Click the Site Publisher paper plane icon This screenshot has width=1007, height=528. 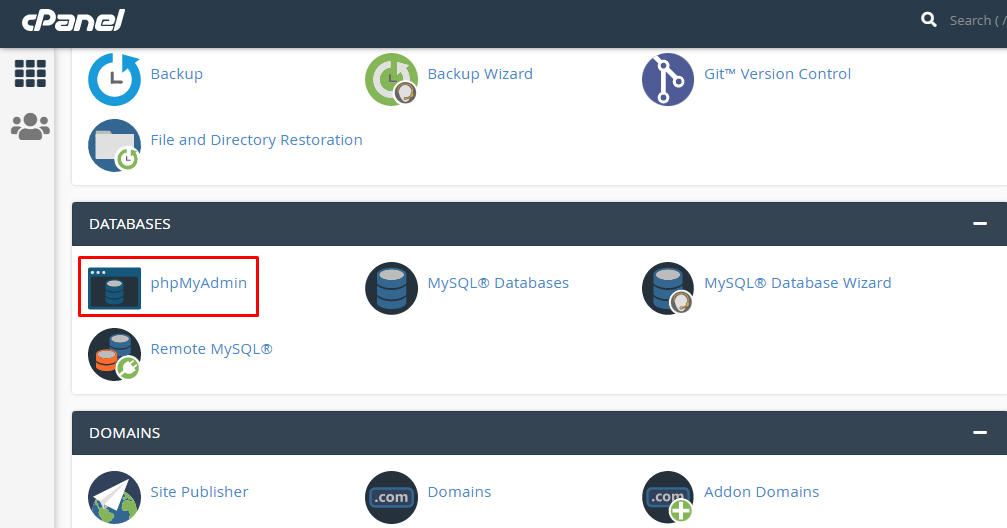click(114, 496)
